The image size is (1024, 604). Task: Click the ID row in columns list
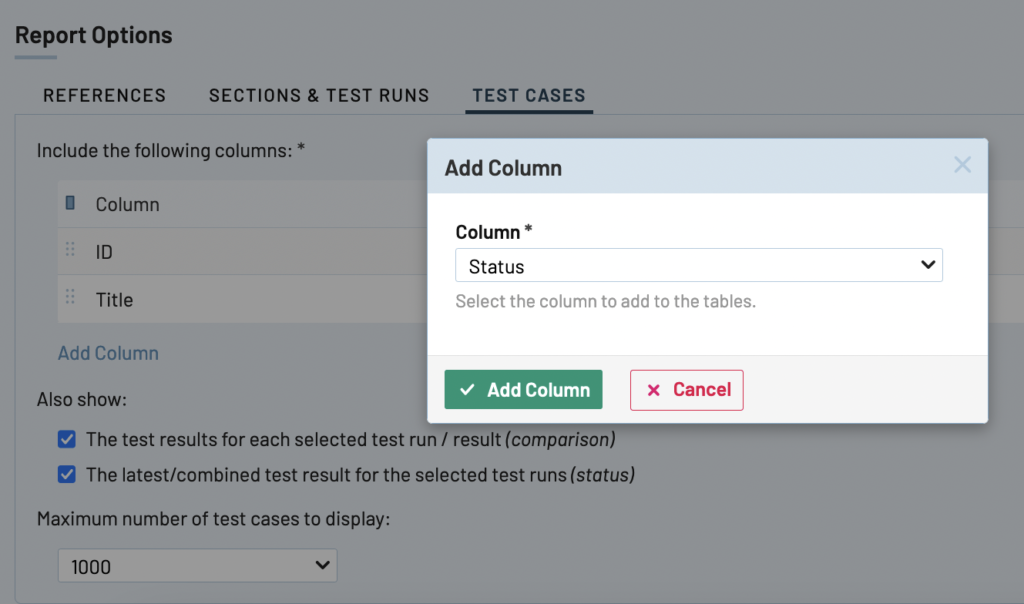tap(240, 252)
